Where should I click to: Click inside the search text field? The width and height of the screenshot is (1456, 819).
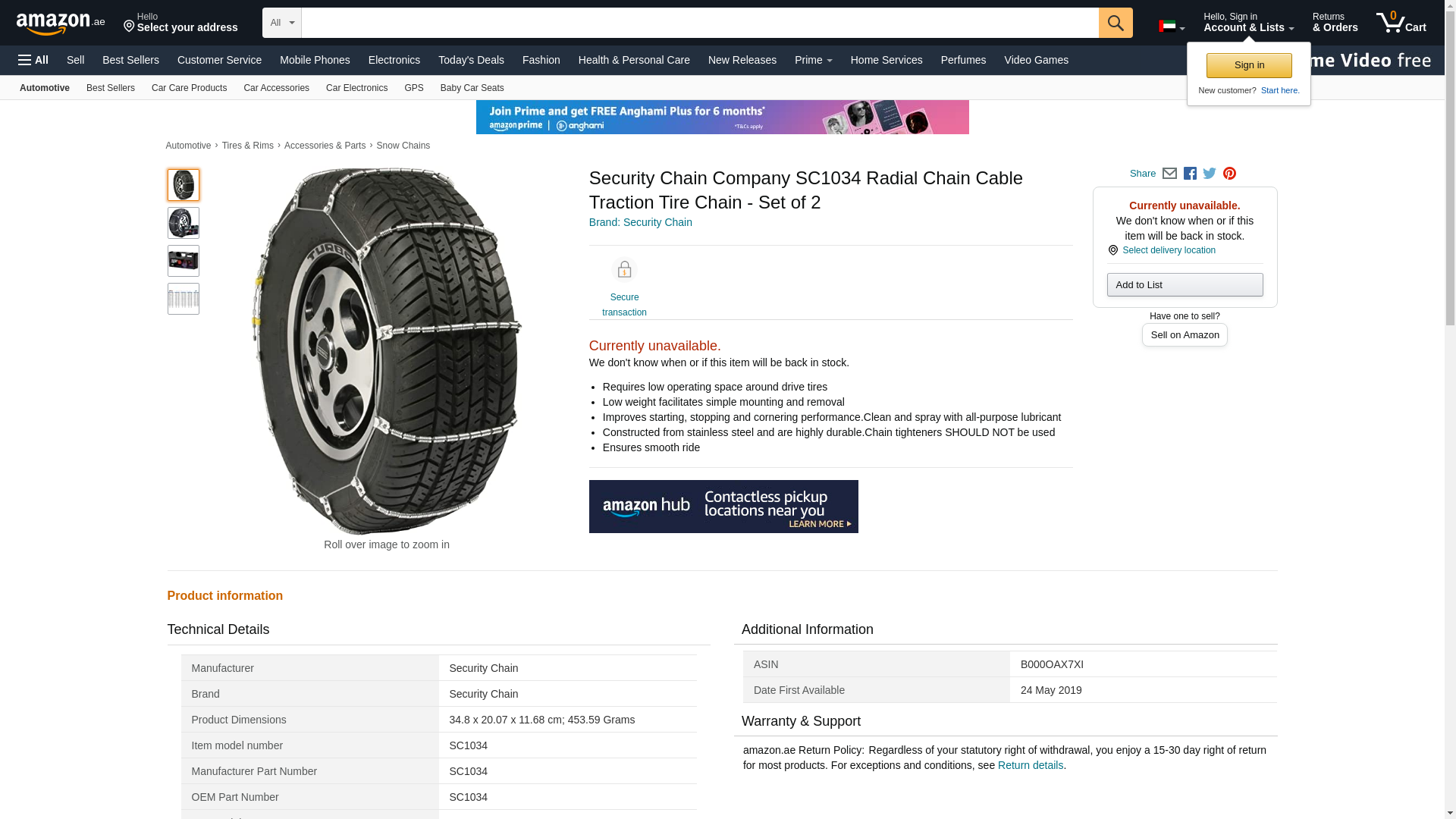(x=699, y=23)
